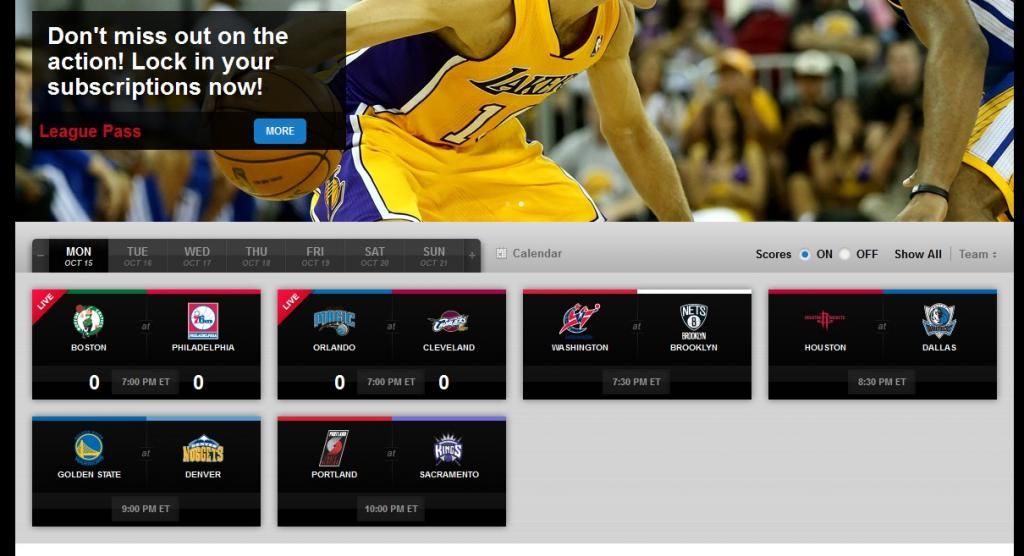Select the SAT OCT 20 tab
Viewport: 1024px width, 556px height.
click(x=374, y=255)
